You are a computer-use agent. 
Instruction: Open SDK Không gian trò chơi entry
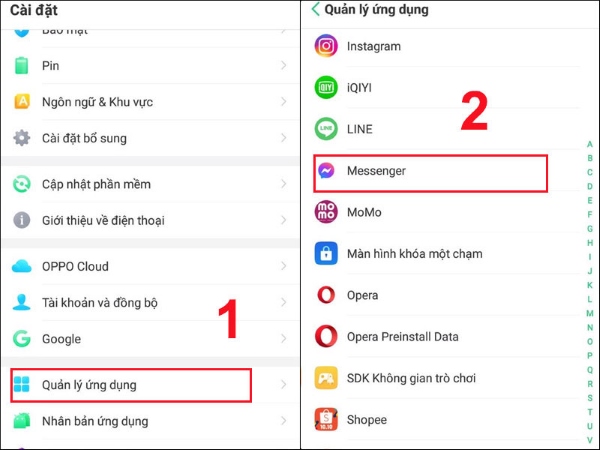tap(446, 378)
